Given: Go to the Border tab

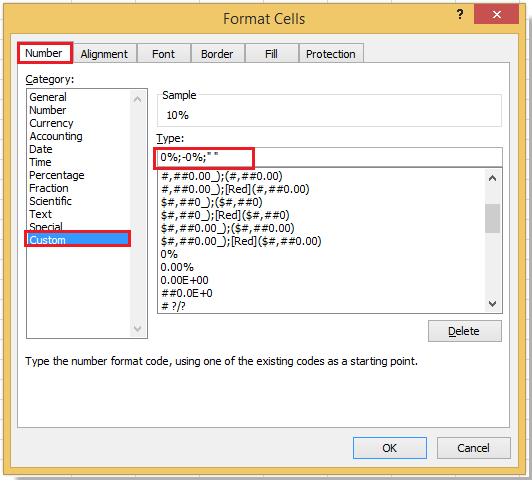Looking at the screenshot, I should (x=217, y=54).
